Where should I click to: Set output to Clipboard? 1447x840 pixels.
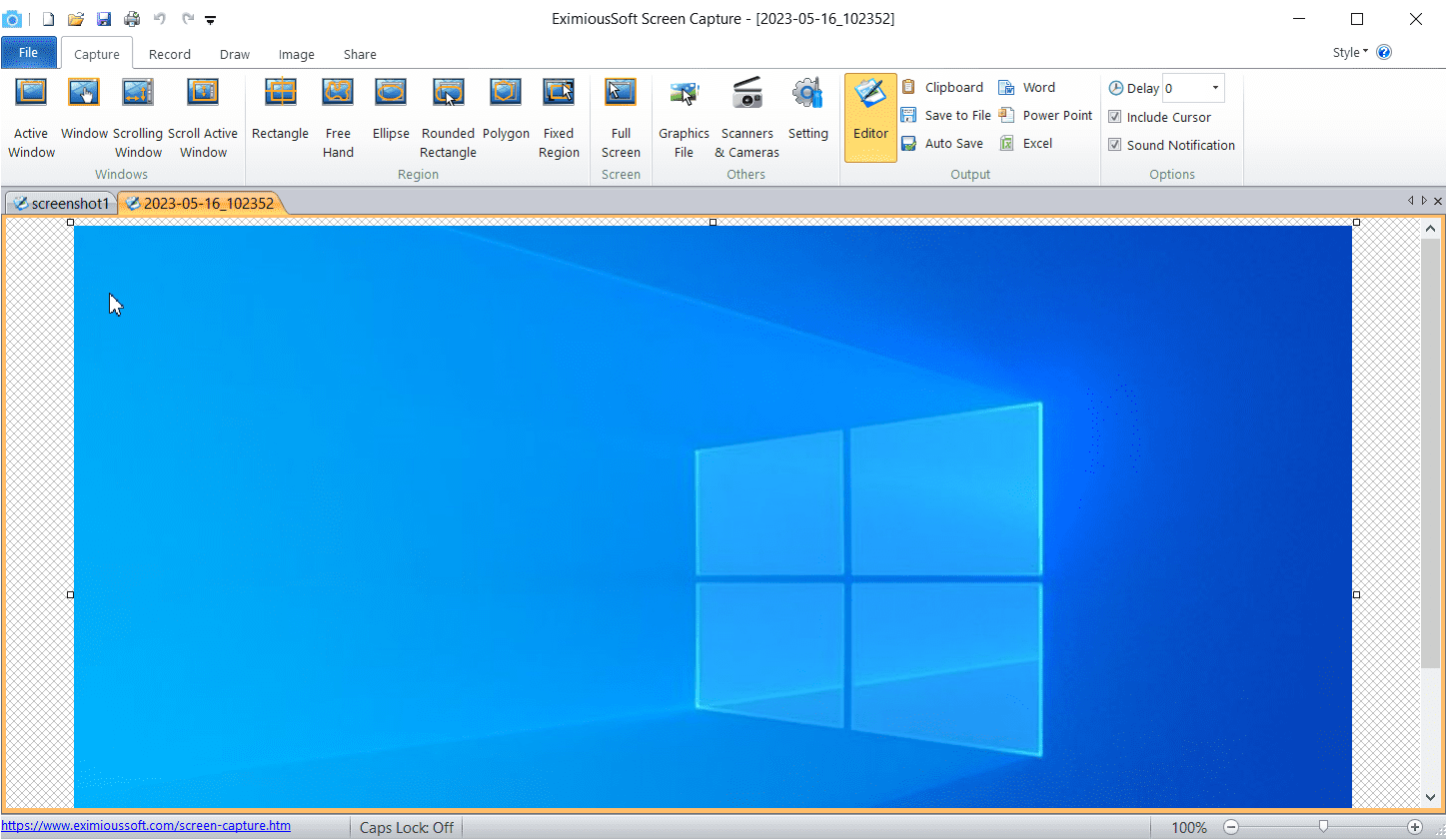pyautogui.click(x=942, y=87)
